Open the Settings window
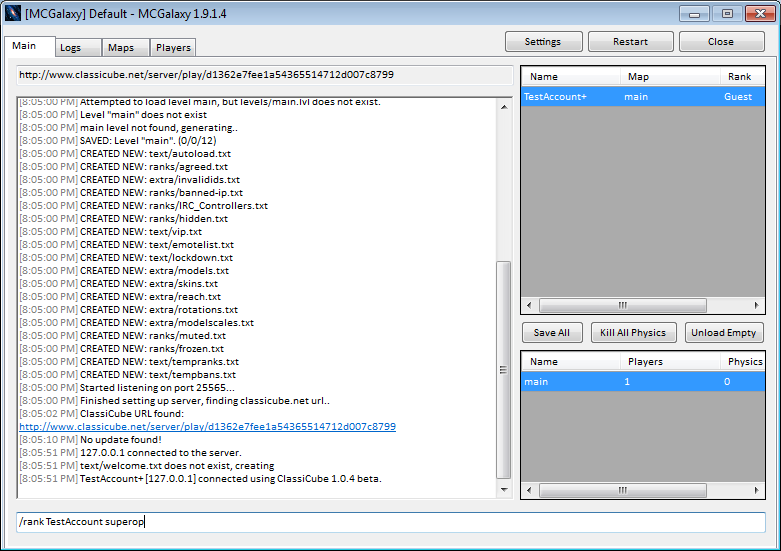This screenshot has width=781, height=551. tap(543, 42)
